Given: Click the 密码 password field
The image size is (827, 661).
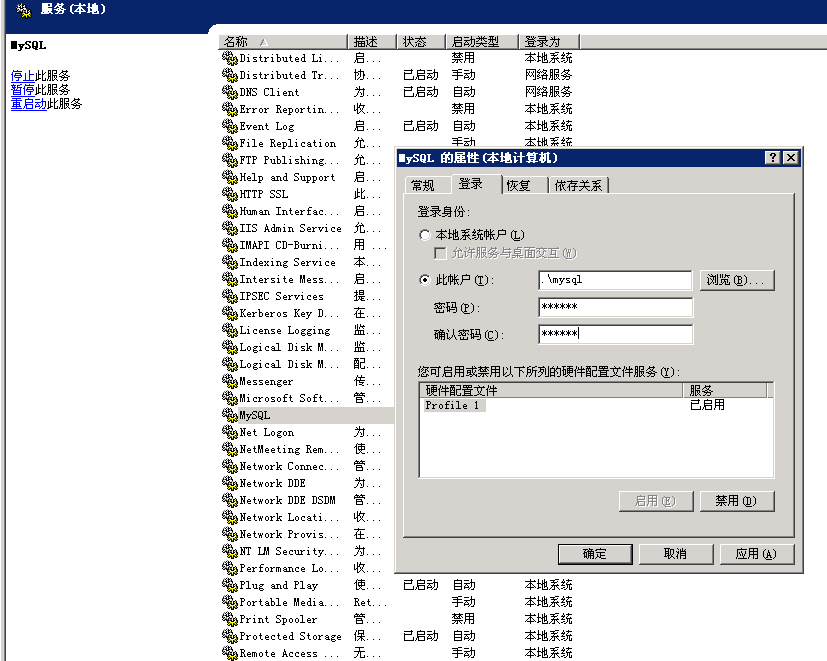Looking at the screenshot, I should (615, 307).
